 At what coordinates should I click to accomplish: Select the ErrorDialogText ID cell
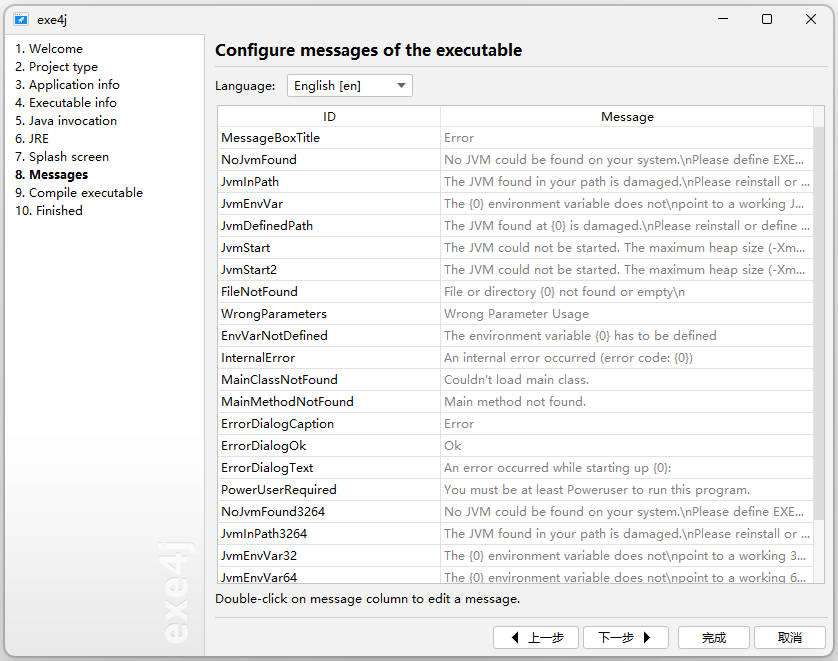pos(329,468)
